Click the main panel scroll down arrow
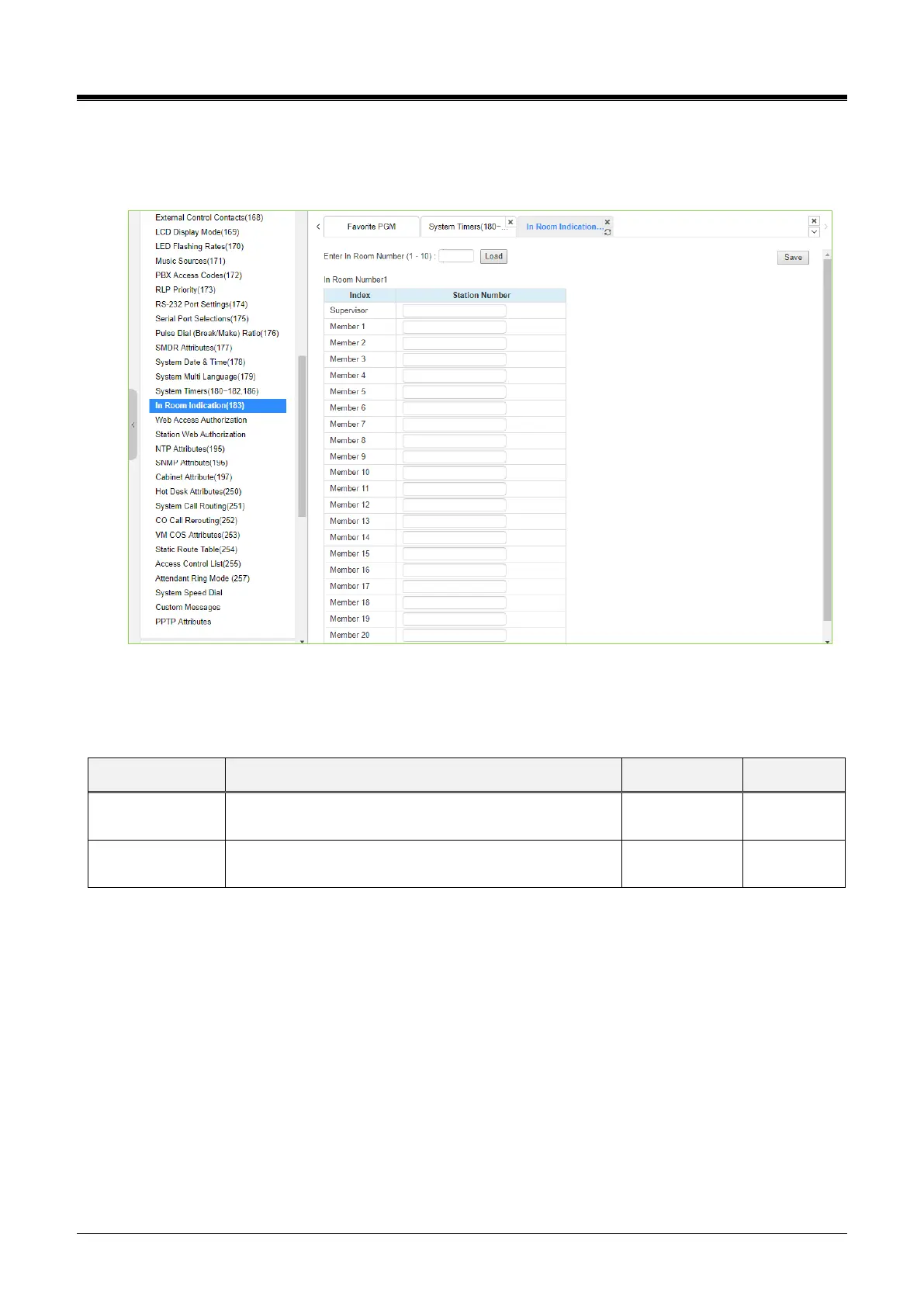The image size is (924, 1307). point(827,641)
